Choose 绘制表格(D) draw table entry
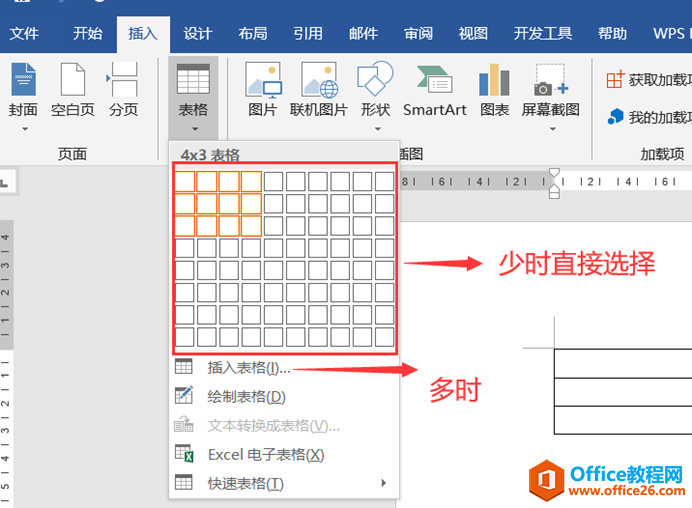The height and width of the screenshot is (508, 692). point(285,396)
